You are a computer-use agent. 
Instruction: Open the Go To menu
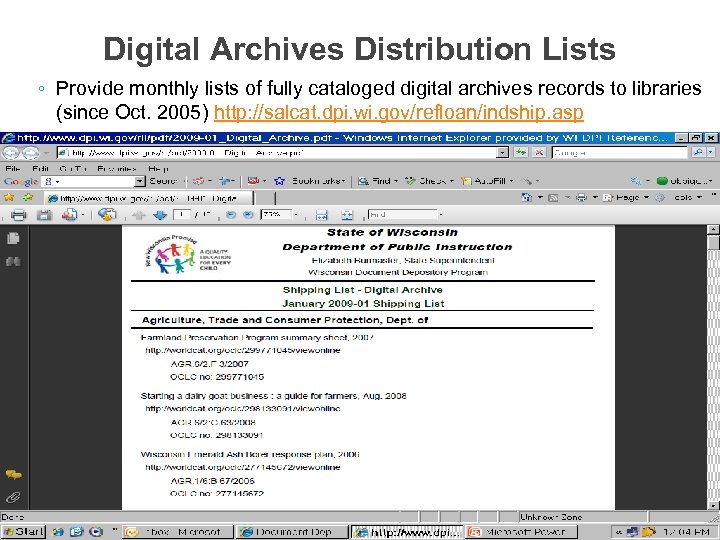pos(73,169)
